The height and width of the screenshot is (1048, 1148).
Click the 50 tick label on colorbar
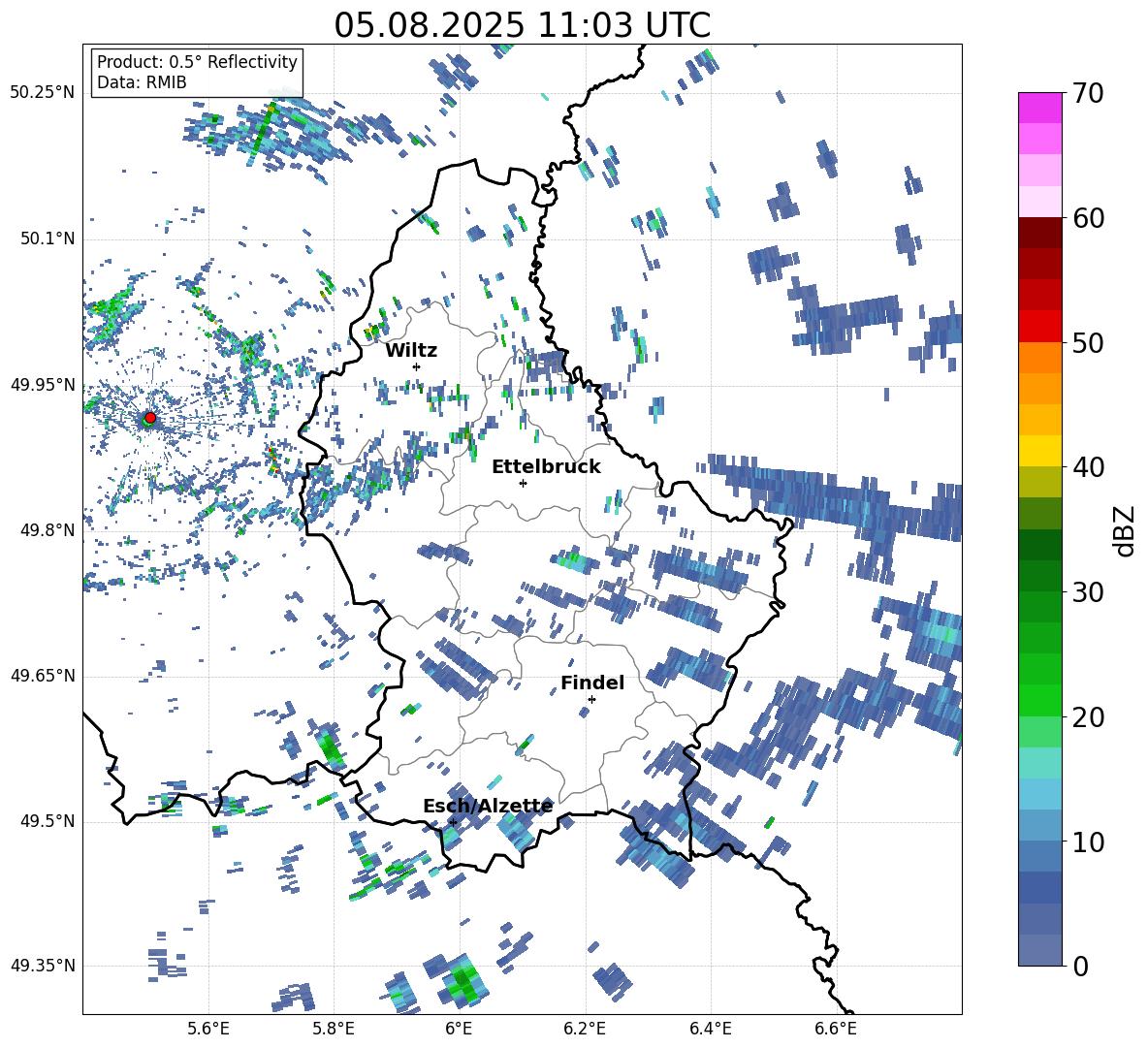1088,343
